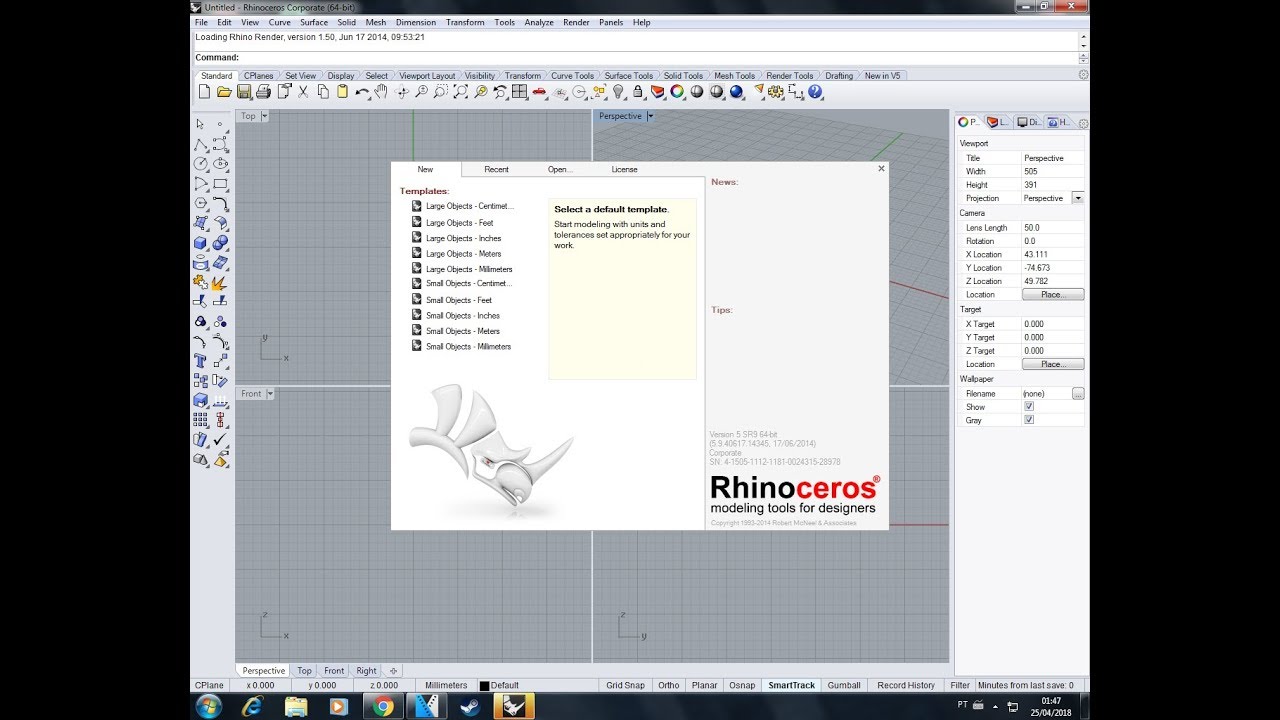This screenshot has height=720, width=1280.
Task: Open the Top viewport title dropdown arrow
Action: pos(264,116)
